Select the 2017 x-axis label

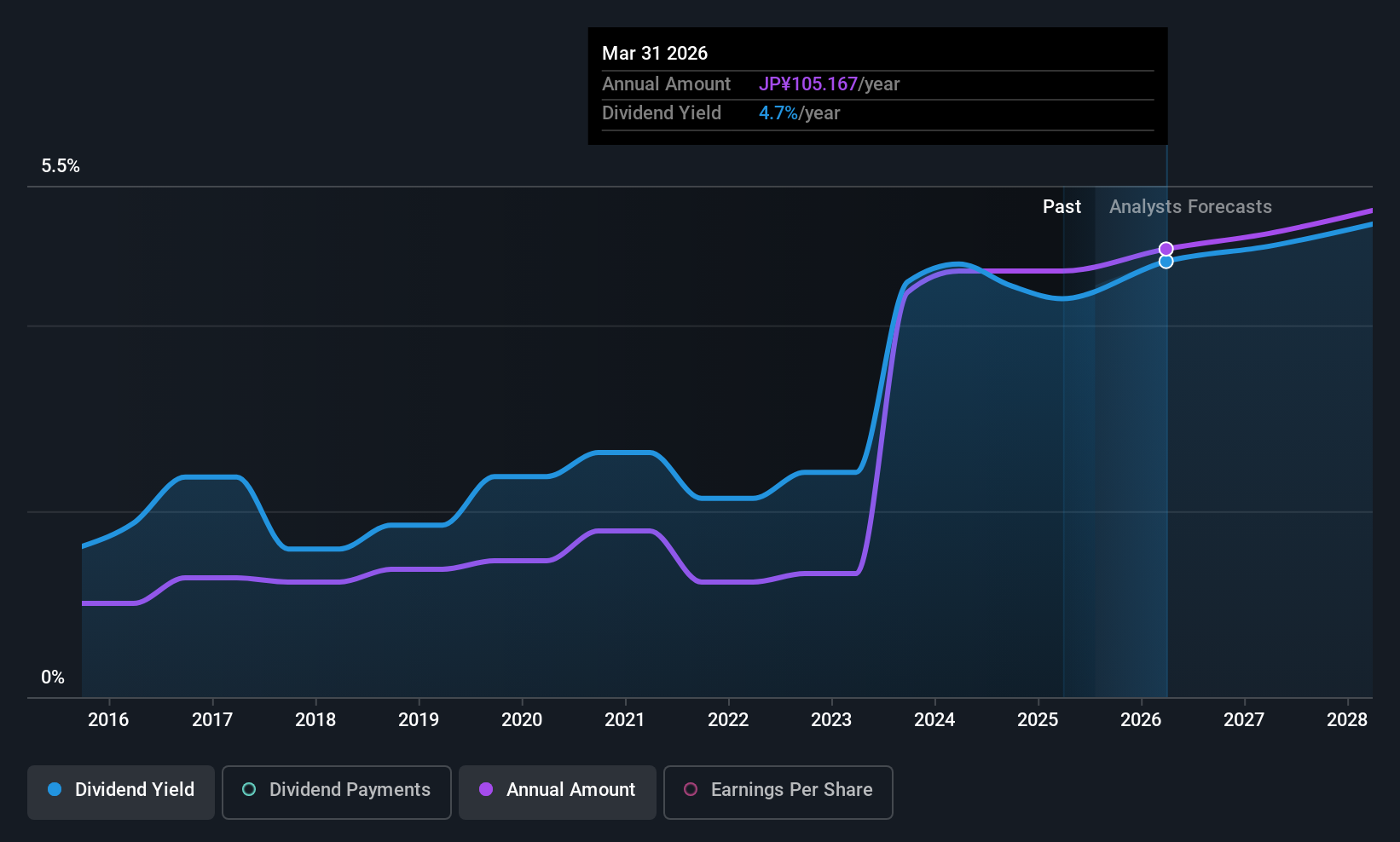(212, 719)
